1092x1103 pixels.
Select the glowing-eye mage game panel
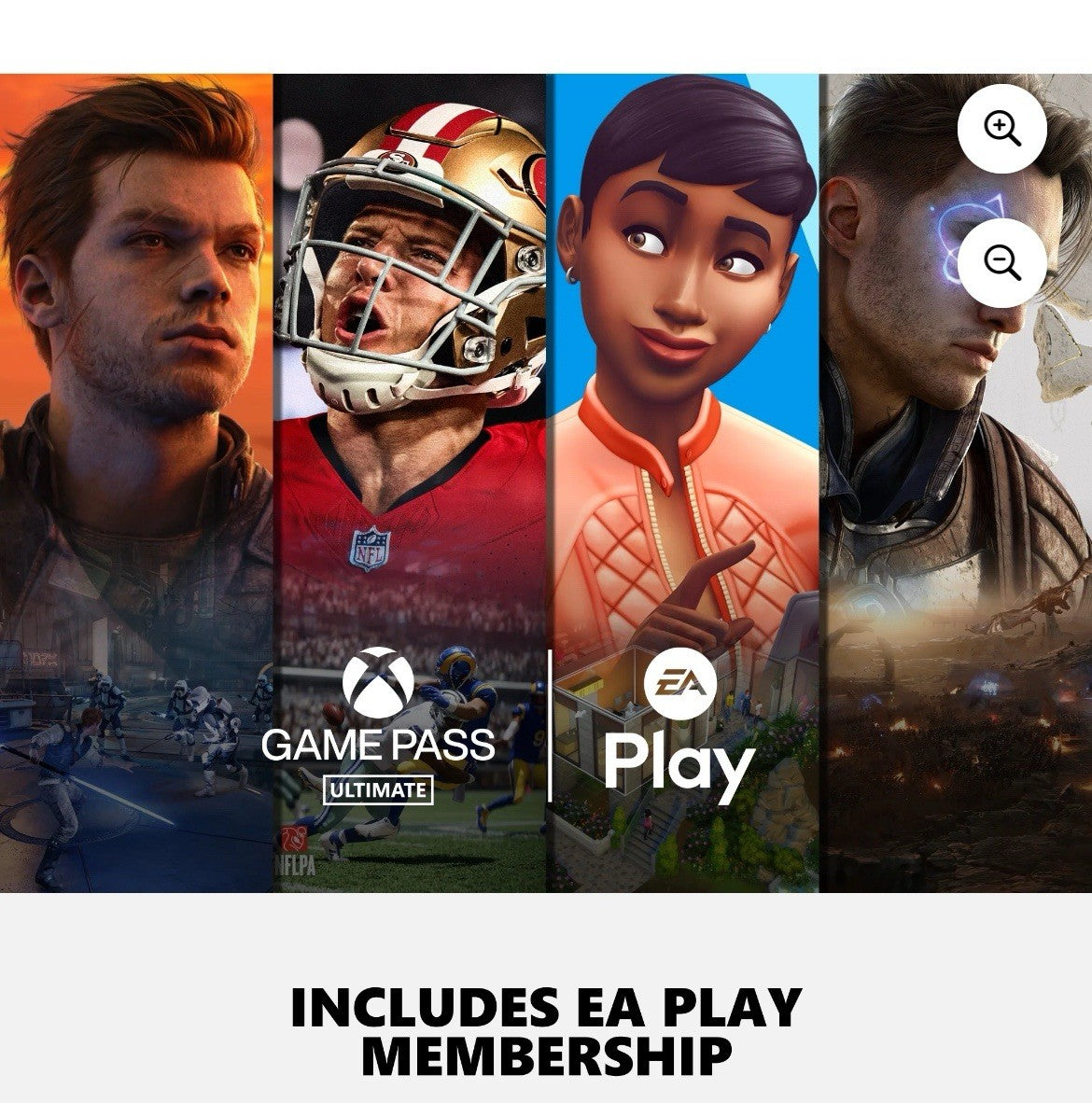[x=956, y=482]
